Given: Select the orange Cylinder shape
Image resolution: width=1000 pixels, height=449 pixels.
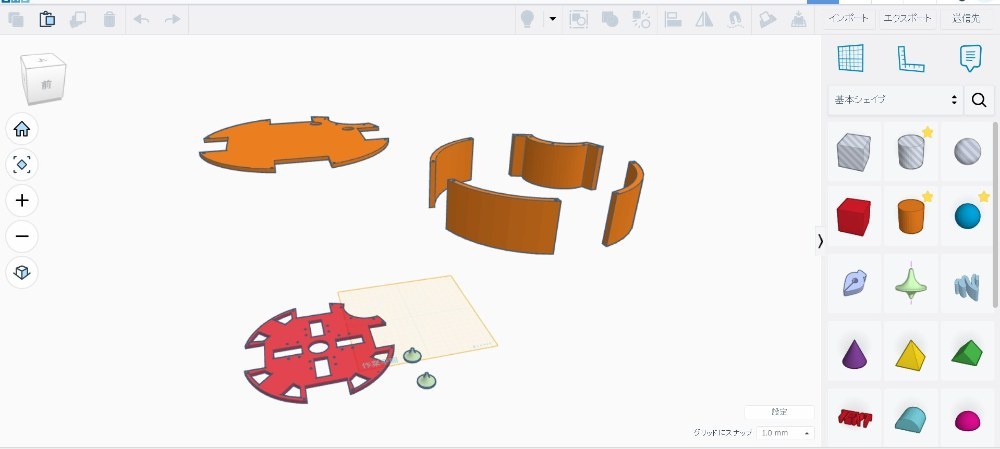Looking at the screenshot, I should click(x=911, y=217).
